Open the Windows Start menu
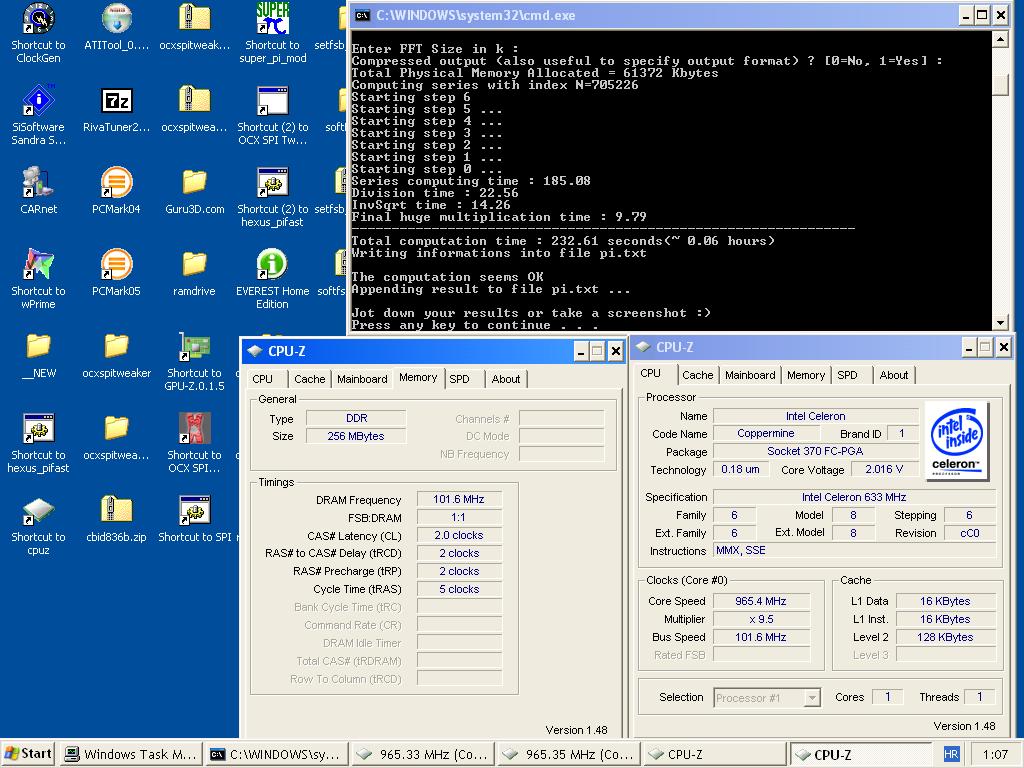1024x768 pixels. [x=28, y=754]
